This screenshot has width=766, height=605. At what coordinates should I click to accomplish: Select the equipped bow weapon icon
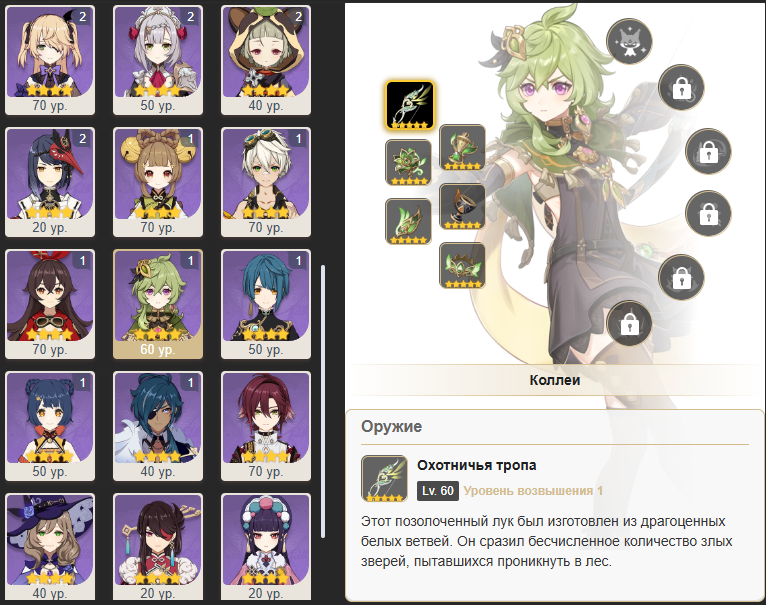point(409,106)
